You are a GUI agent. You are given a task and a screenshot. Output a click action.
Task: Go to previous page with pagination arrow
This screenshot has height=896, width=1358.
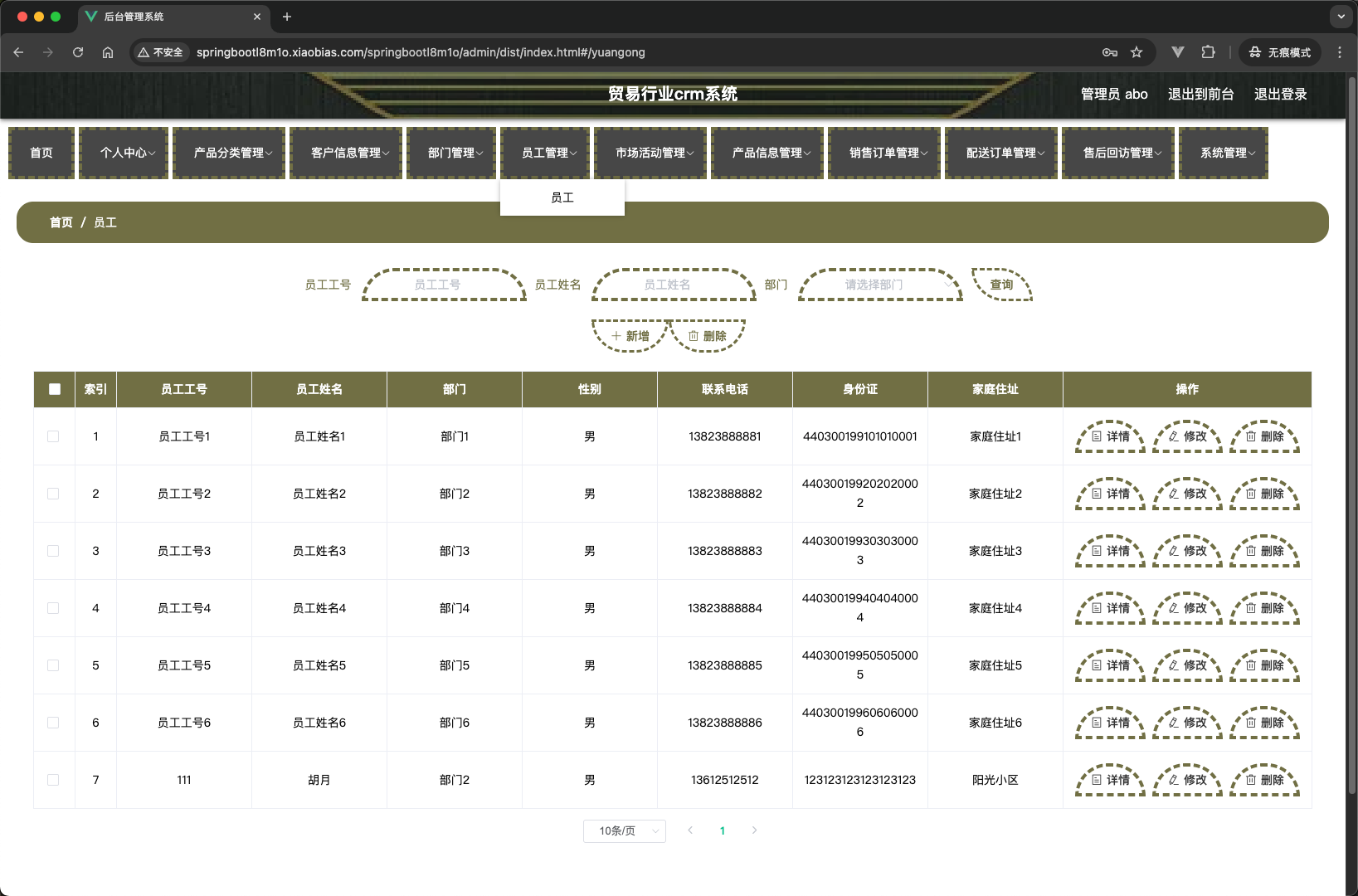click(690, 830)
